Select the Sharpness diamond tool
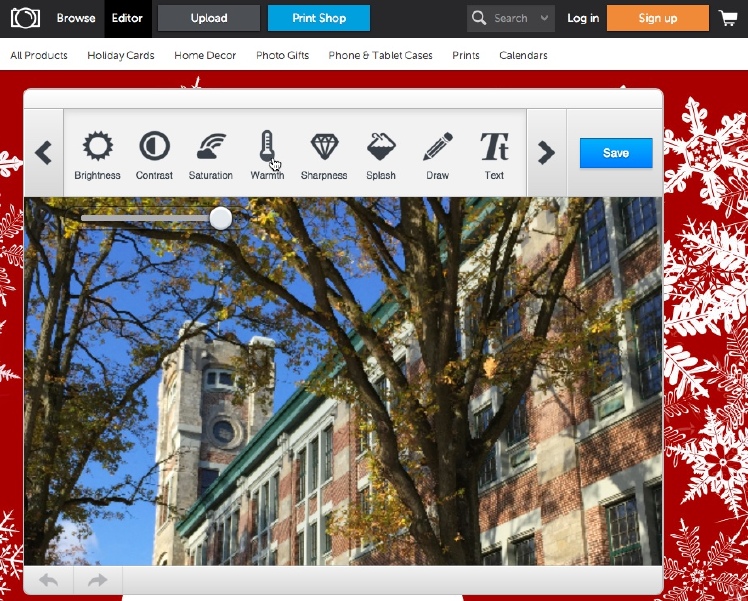The image size is (748, 601). [x=324, y=155]
